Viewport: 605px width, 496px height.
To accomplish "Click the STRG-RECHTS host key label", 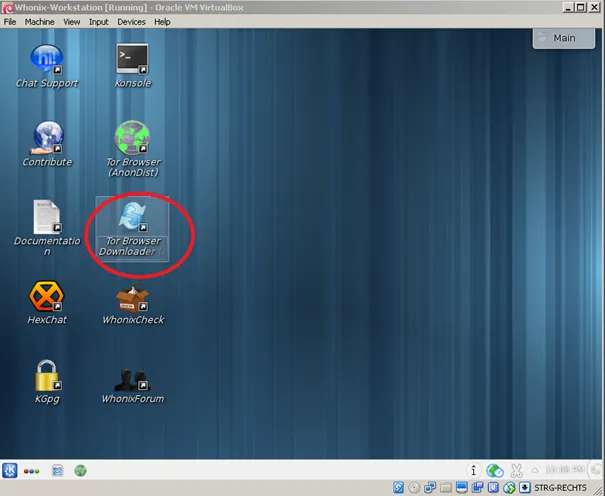I will (x=560, y=488).
